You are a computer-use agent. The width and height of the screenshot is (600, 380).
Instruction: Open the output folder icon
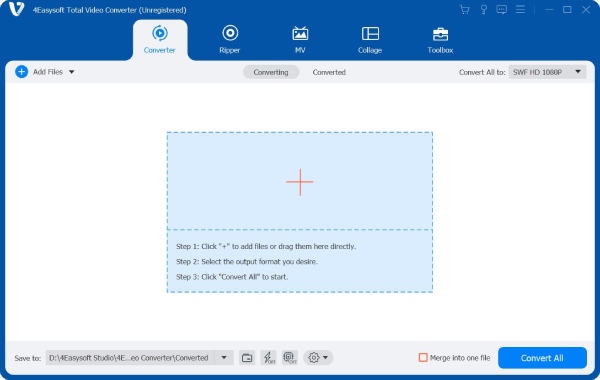tap(247, 358)
